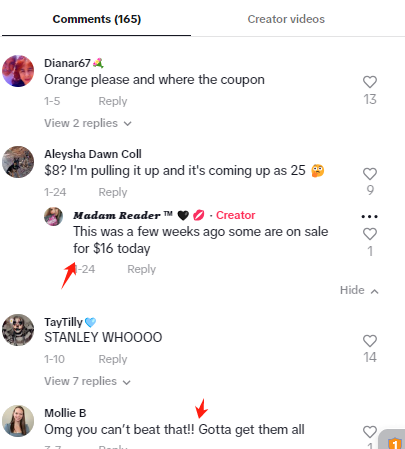Open Madam Reader small avatar
Screen dimensions: 405x449
point(54,216)
